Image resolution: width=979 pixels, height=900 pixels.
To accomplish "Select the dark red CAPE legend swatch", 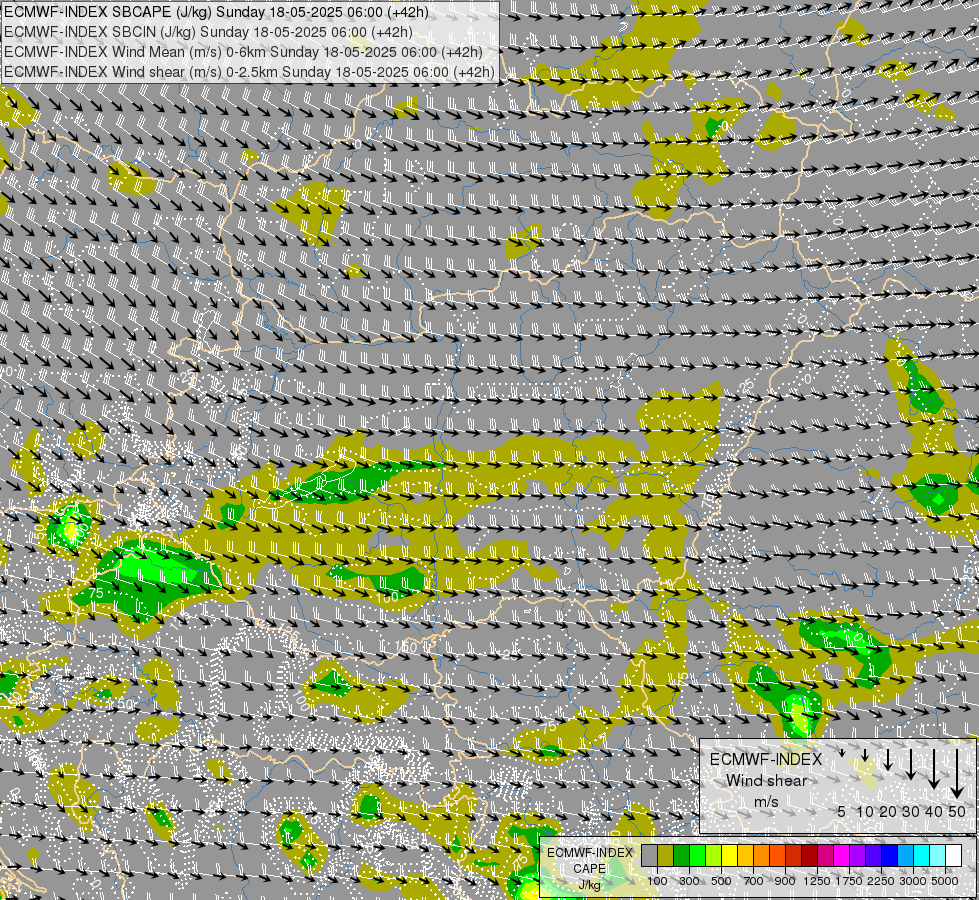I will coord(810,856).
